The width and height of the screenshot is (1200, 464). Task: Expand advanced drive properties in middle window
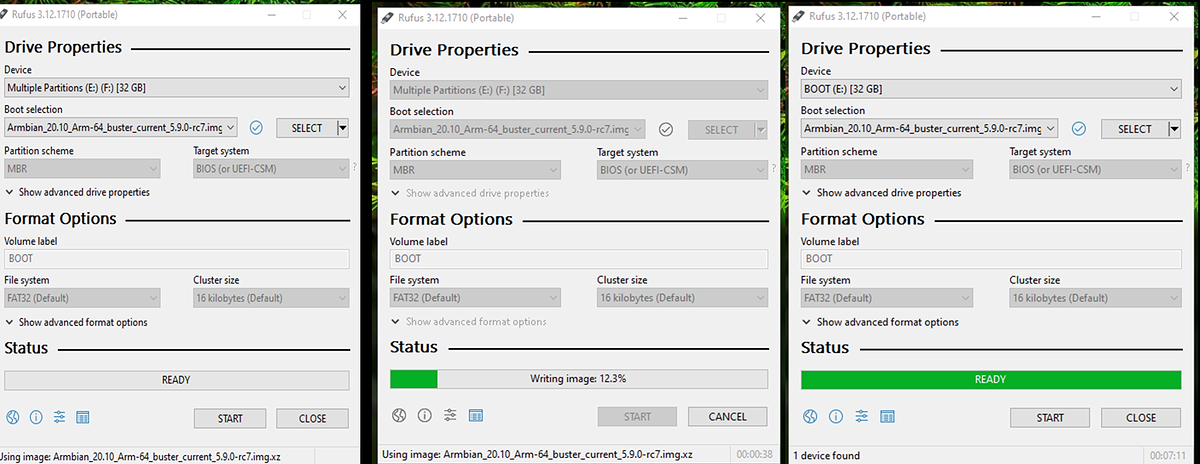(470, 193)
